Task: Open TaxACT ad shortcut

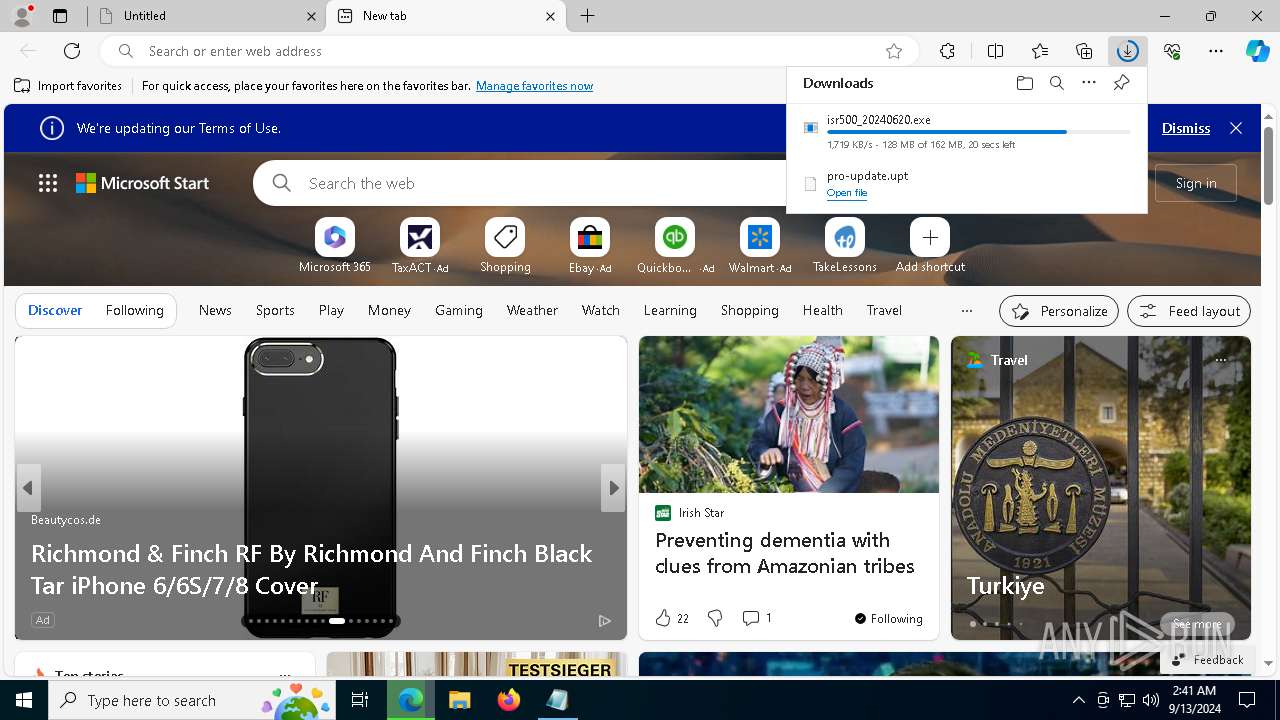Action: pos(420,246)
